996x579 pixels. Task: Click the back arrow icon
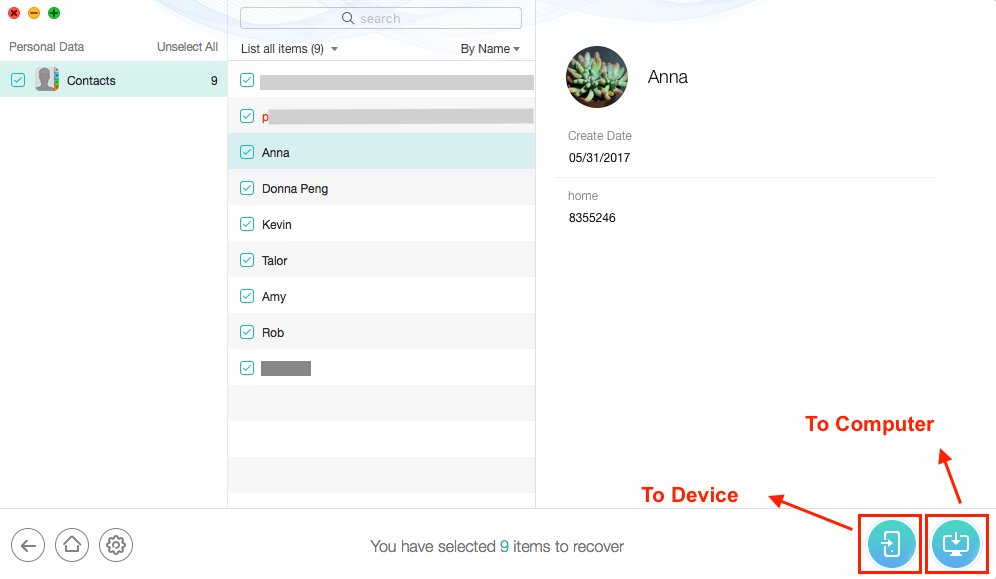point(27,545)
